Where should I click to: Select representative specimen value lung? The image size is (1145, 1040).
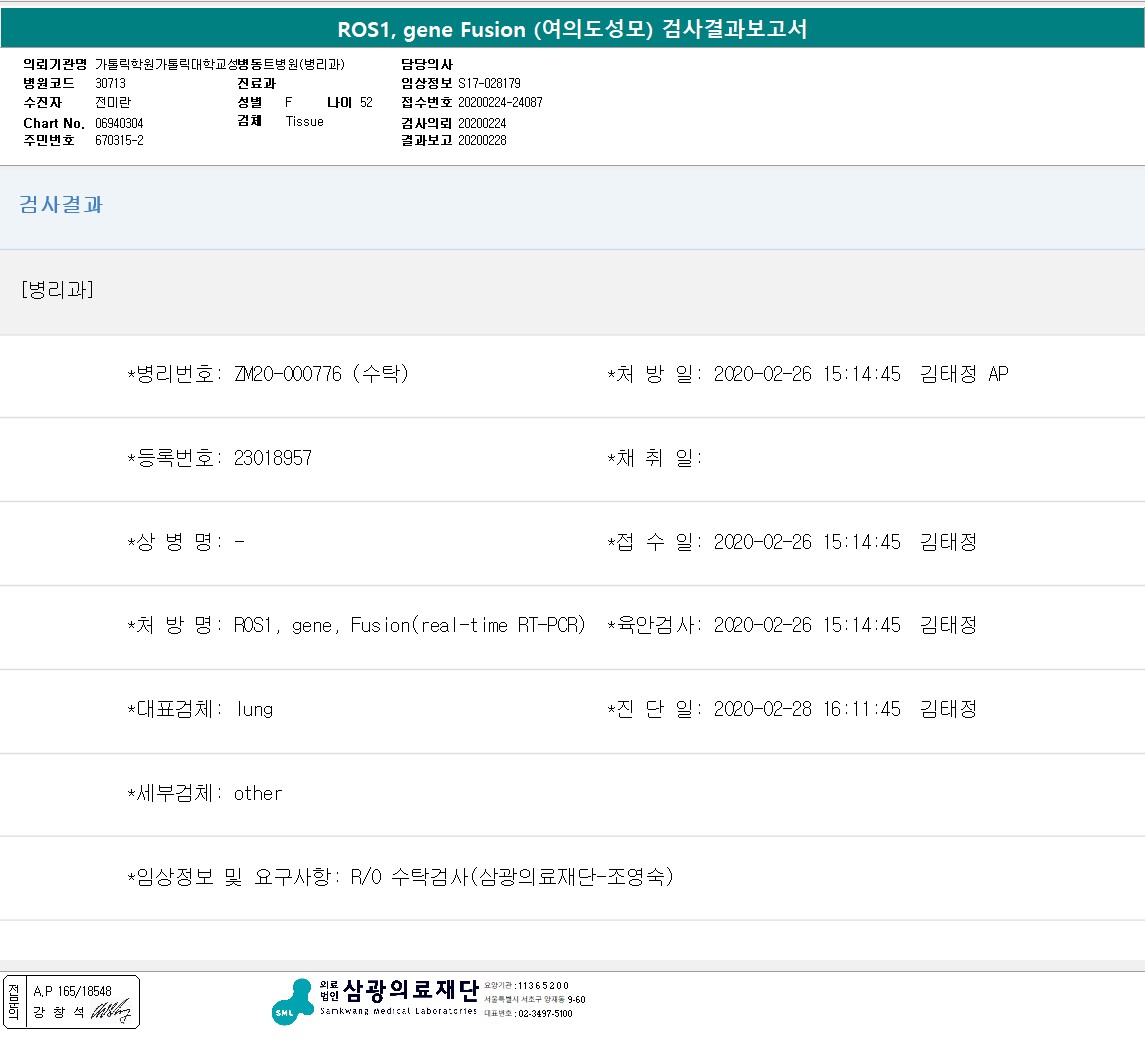[x=255, y=709]
